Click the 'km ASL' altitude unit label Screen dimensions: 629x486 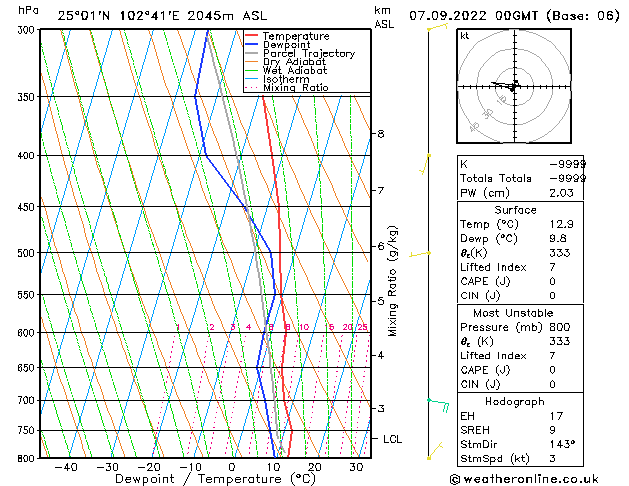384,17
